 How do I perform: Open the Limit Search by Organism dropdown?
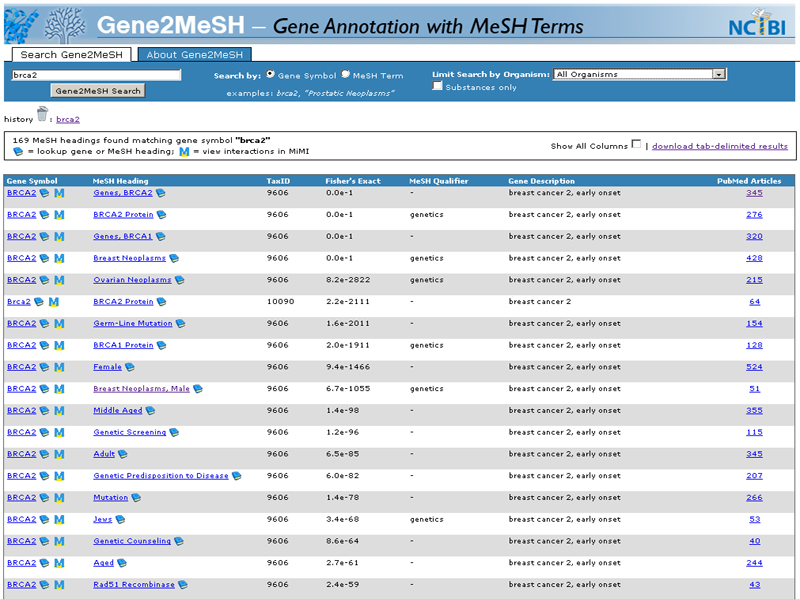640,74
